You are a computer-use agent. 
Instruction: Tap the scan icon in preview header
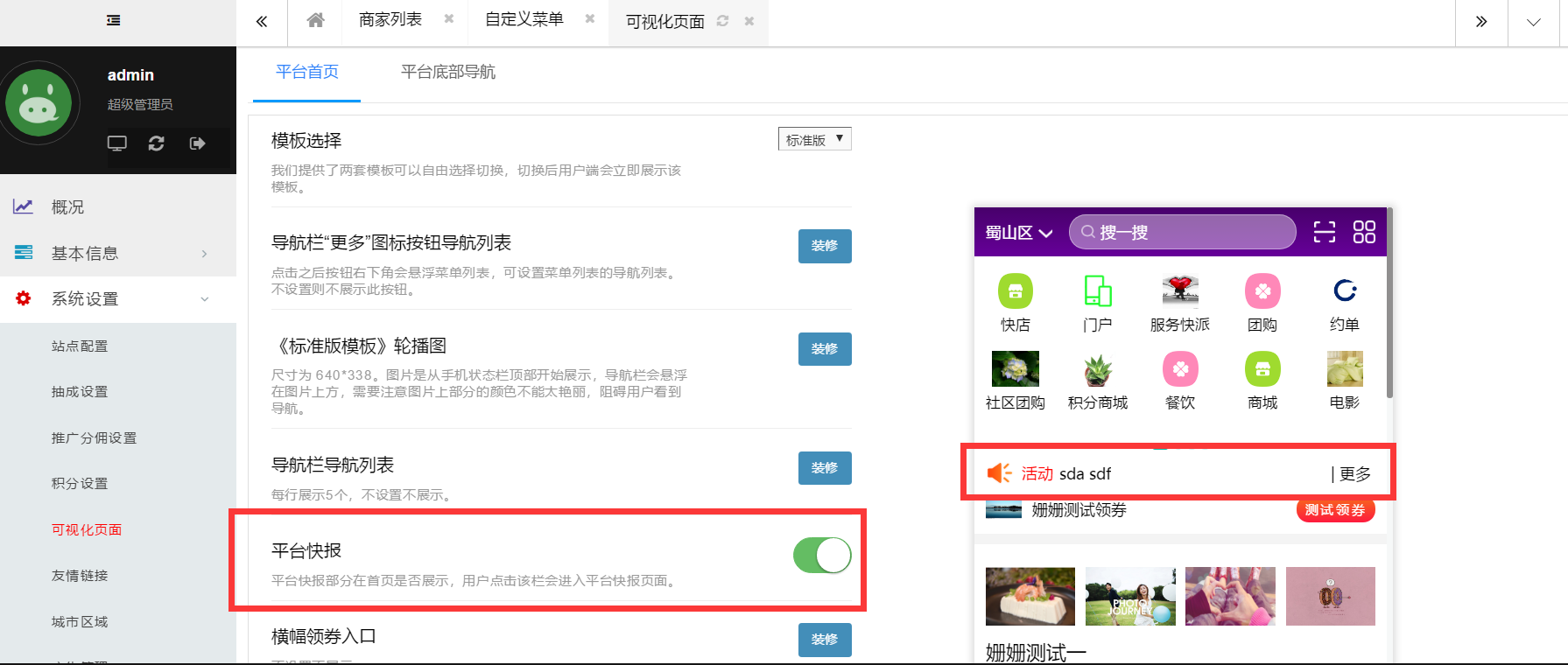click(x=1325, y=232)
